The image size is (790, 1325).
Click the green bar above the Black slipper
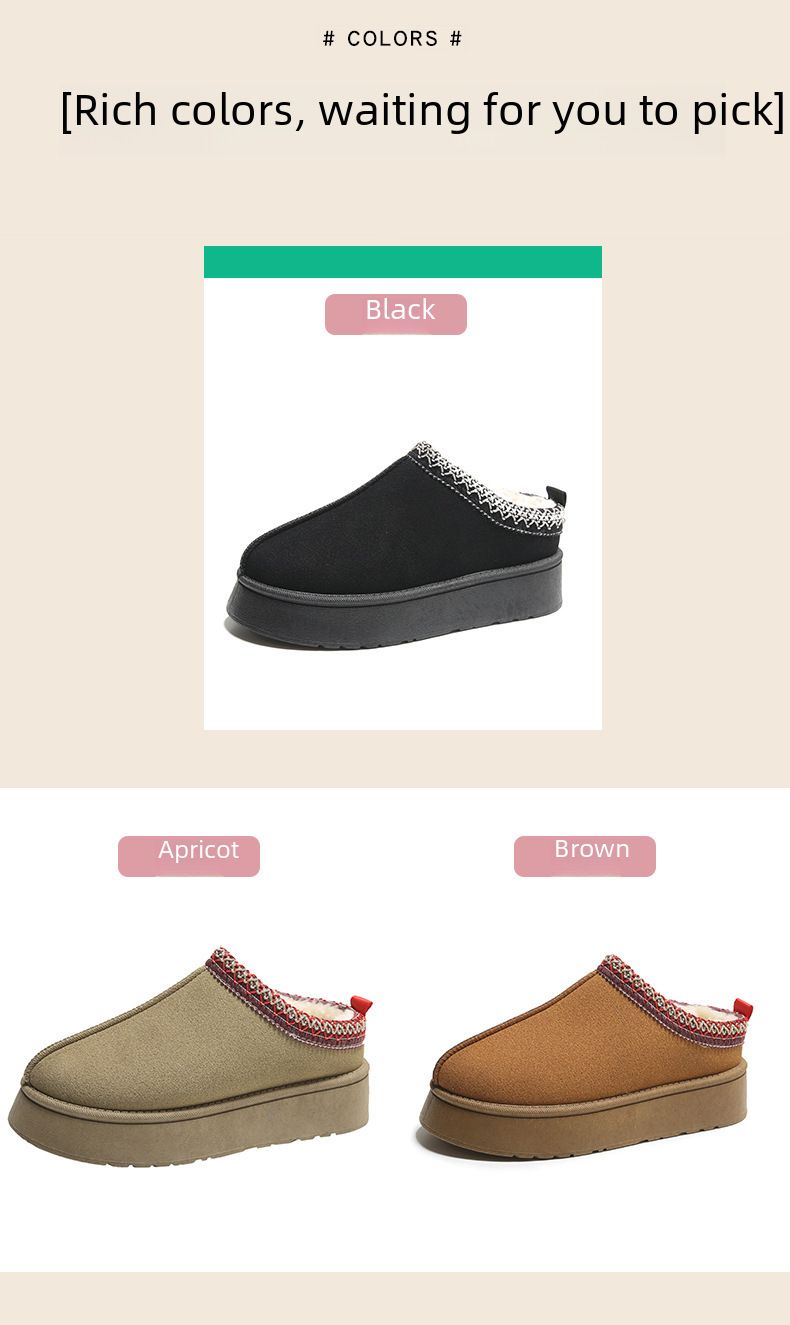click(403, 262)
